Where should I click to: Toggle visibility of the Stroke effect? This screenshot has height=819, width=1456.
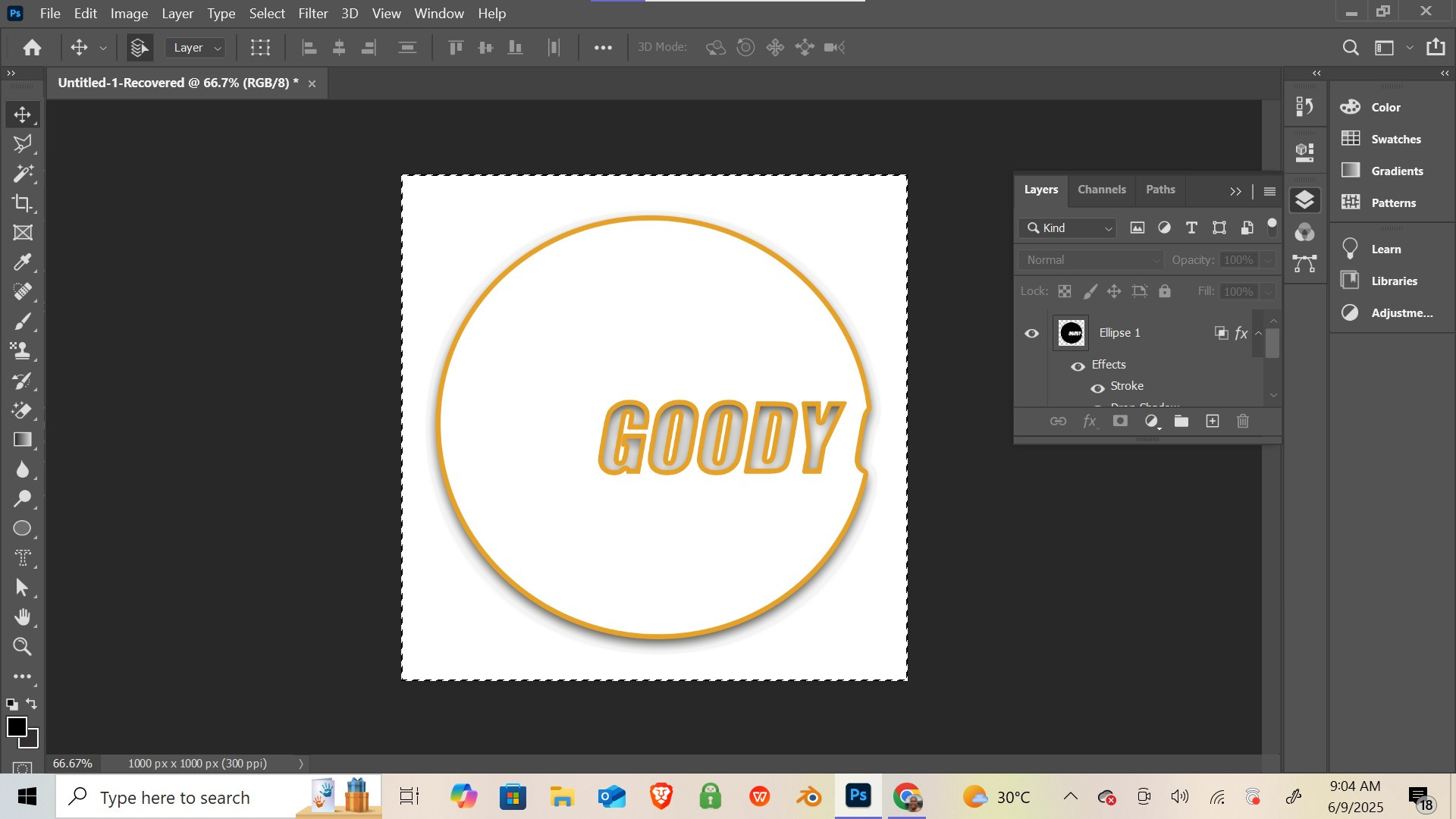[x=1097, y=388]
